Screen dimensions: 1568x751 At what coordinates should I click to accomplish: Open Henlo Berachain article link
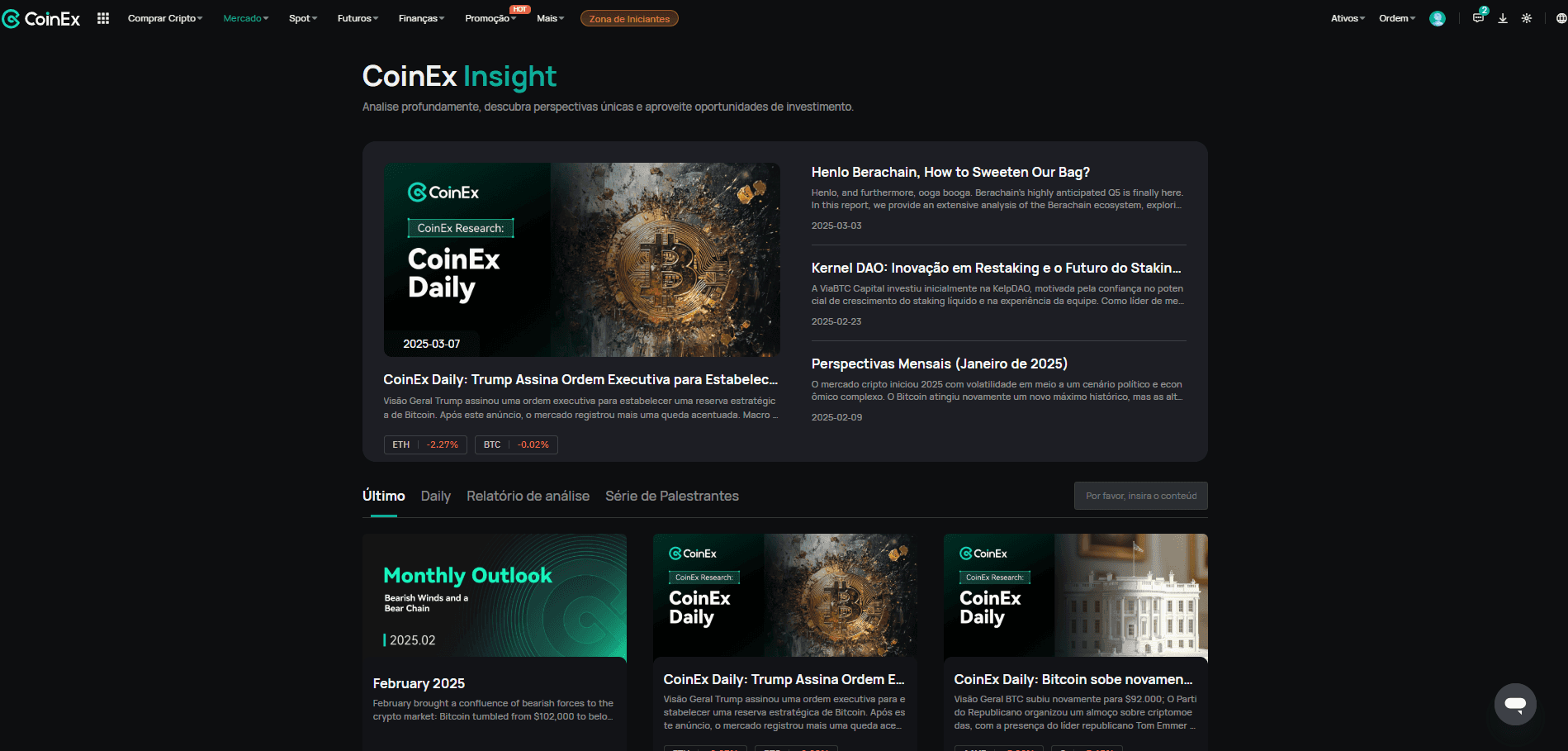point(950,172)
